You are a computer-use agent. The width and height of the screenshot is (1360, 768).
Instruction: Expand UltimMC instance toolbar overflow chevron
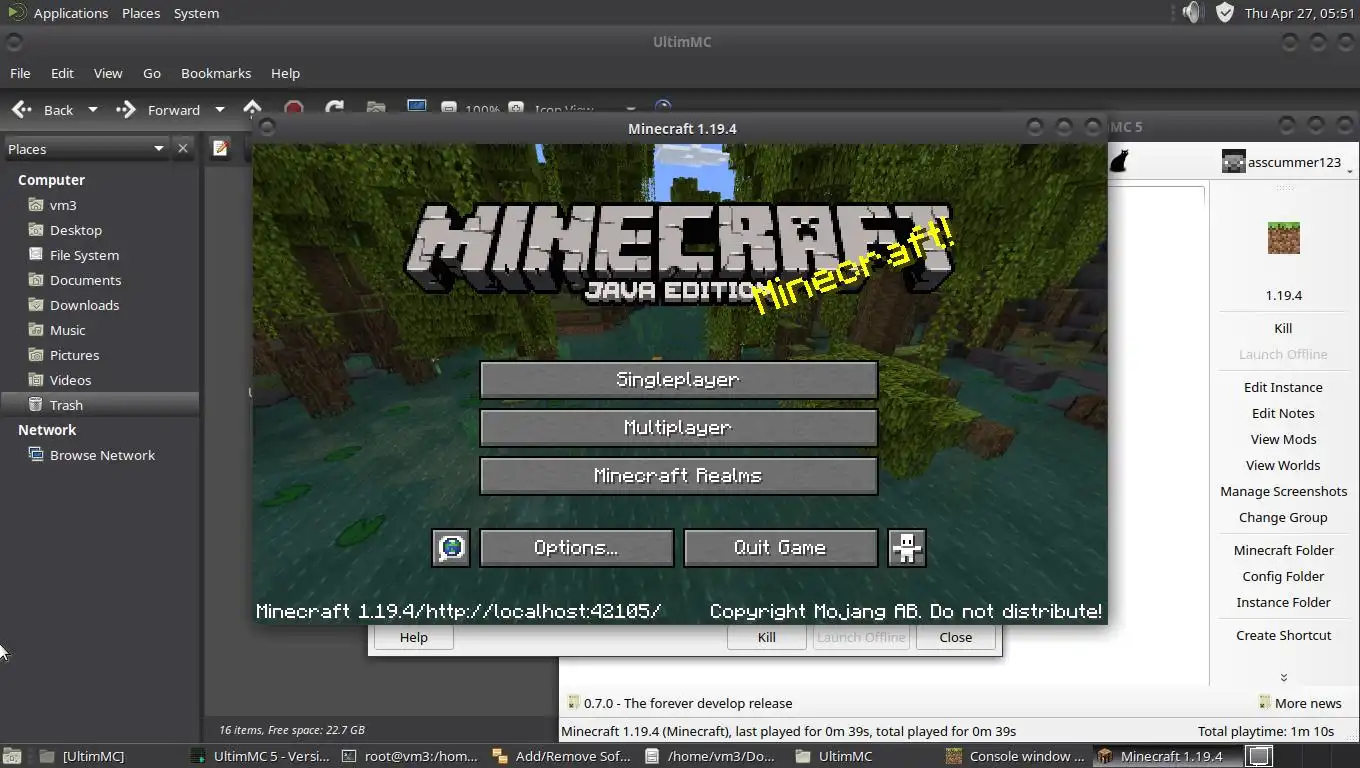click(1283, 677)
